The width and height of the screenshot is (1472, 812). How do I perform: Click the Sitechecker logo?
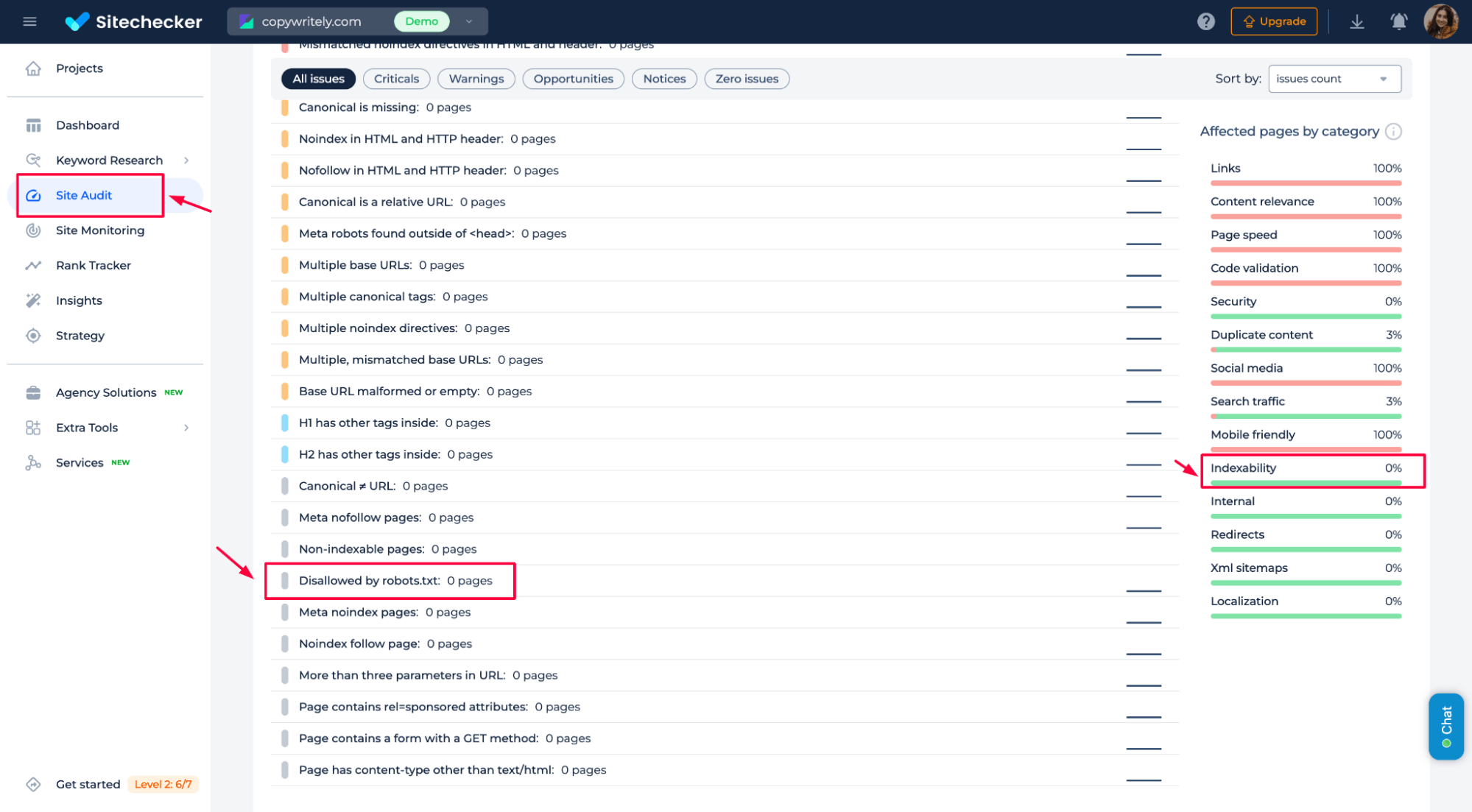(133, 21)
